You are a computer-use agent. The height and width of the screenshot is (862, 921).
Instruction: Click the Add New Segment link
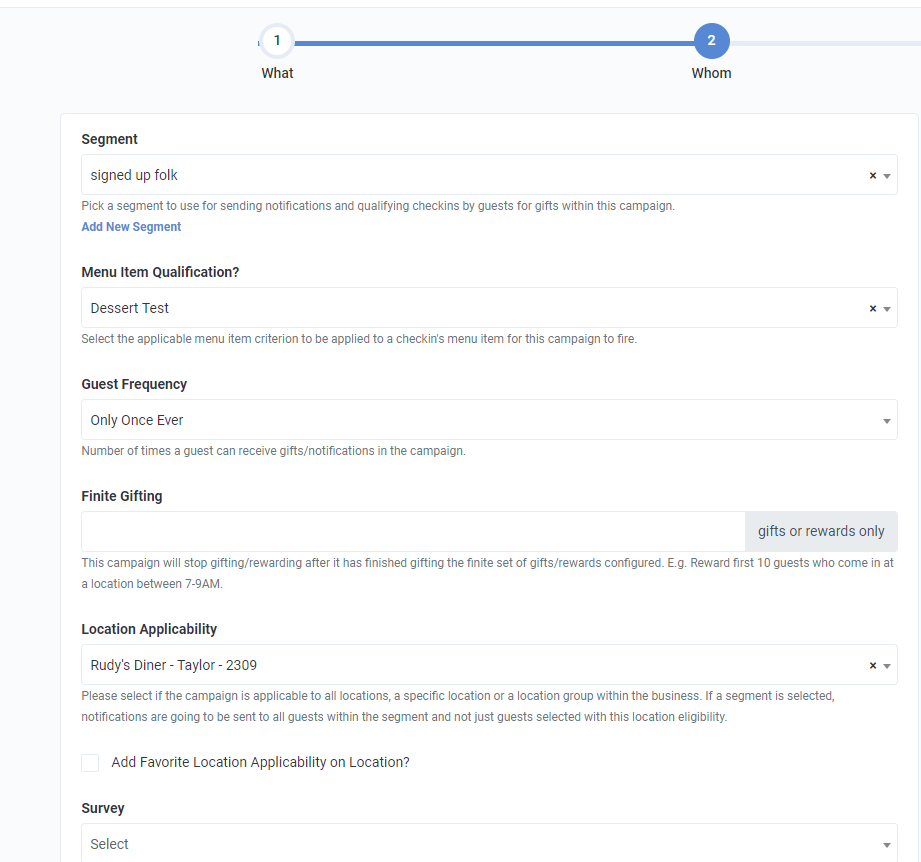(x=131, y=226)
